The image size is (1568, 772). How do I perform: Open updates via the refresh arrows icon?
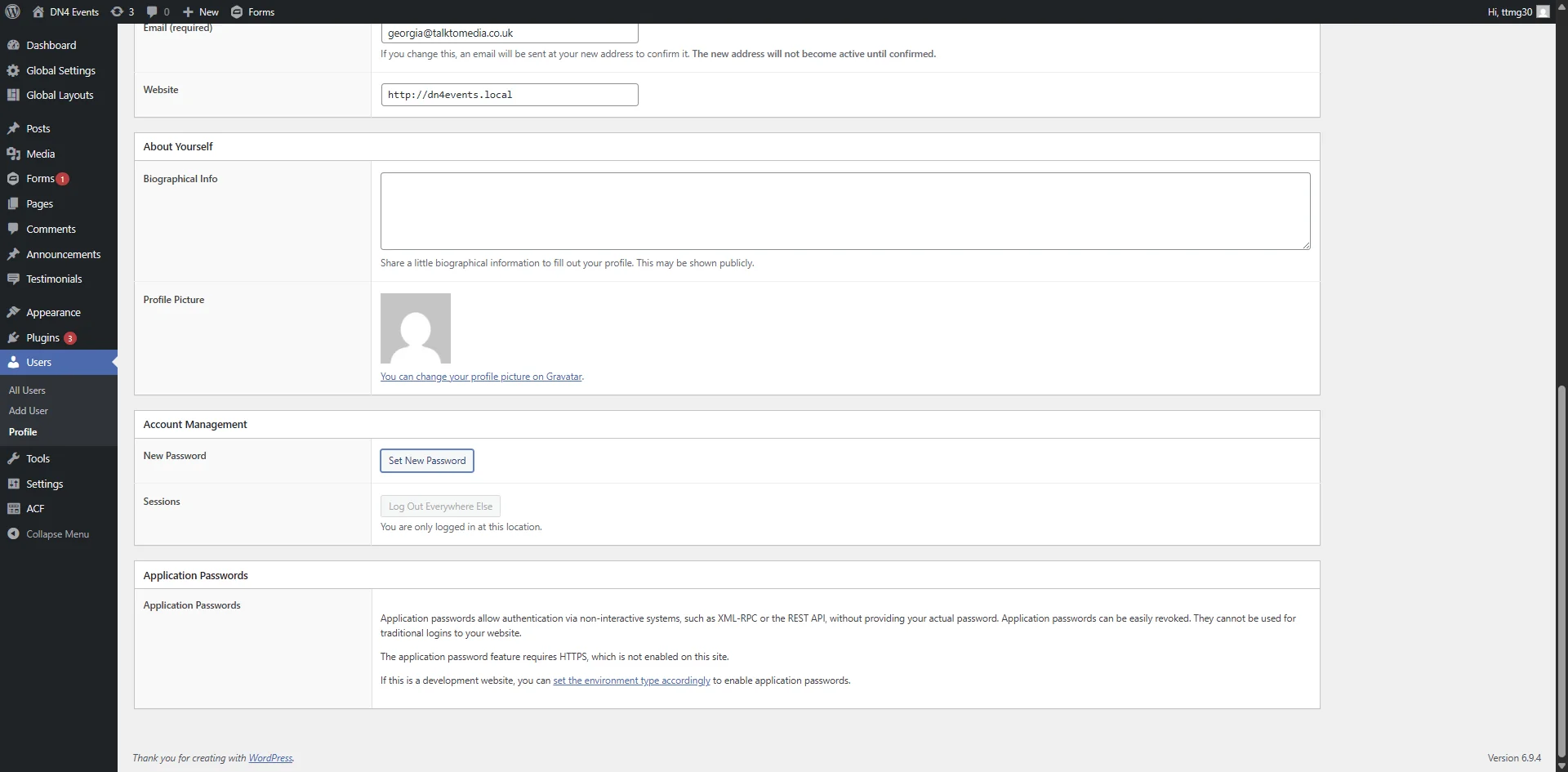[x=122, y=11]
